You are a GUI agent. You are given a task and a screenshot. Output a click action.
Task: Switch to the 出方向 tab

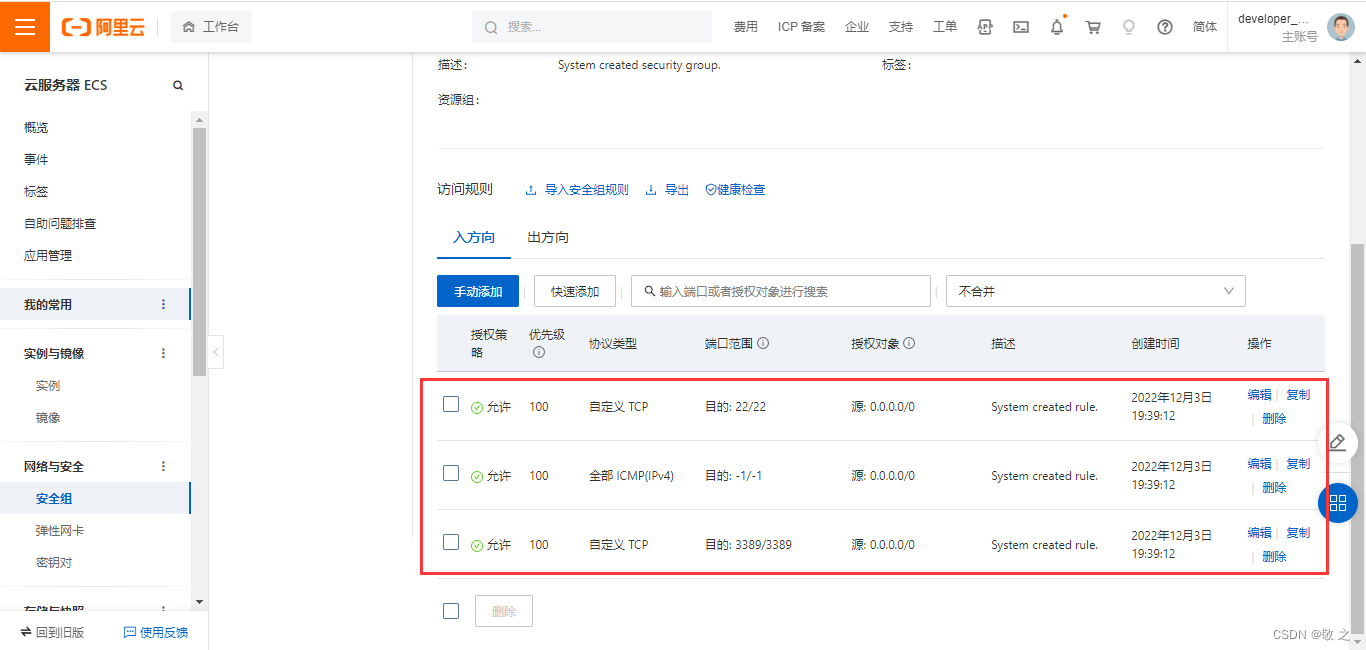tap(547, 237)
